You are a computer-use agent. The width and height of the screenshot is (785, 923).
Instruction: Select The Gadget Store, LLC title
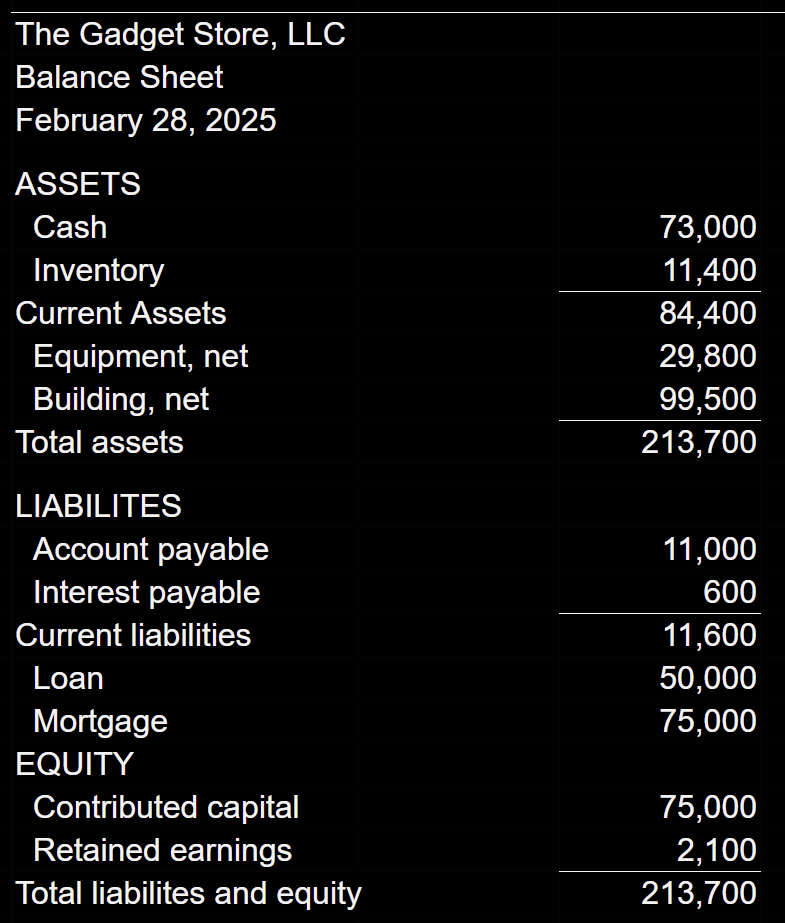[180, 34]
